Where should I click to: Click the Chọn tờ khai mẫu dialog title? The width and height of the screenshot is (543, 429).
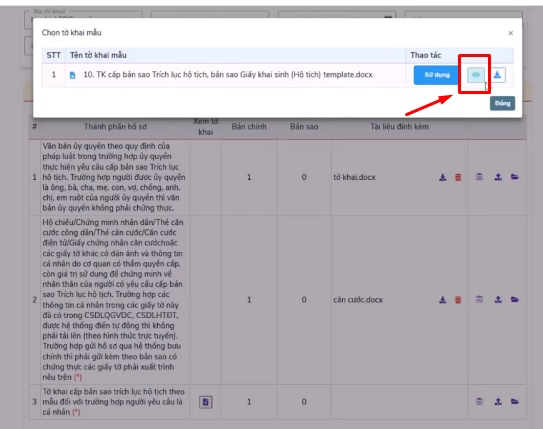[71, 33]
